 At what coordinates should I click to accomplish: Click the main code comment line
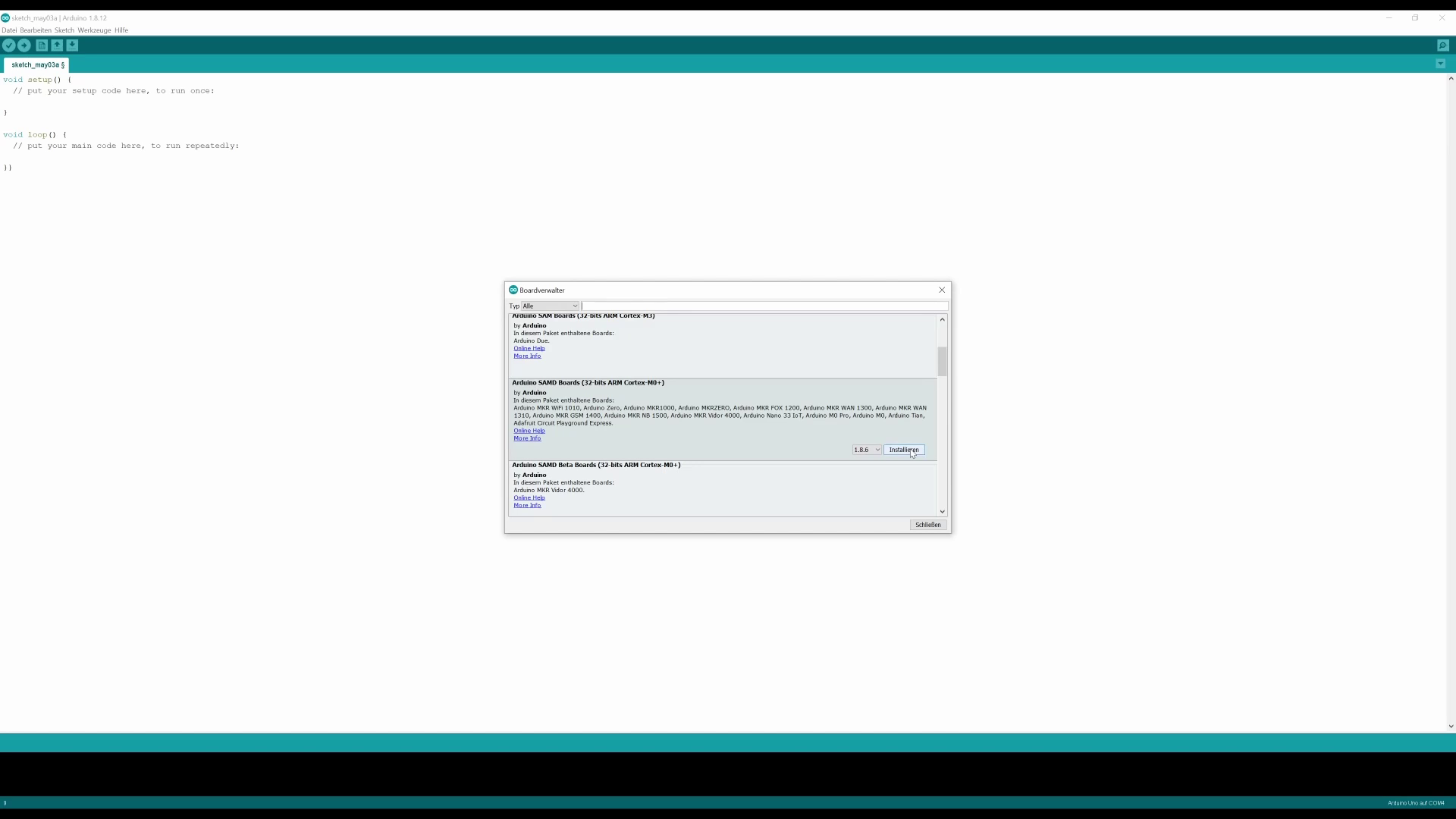(126, 146)
